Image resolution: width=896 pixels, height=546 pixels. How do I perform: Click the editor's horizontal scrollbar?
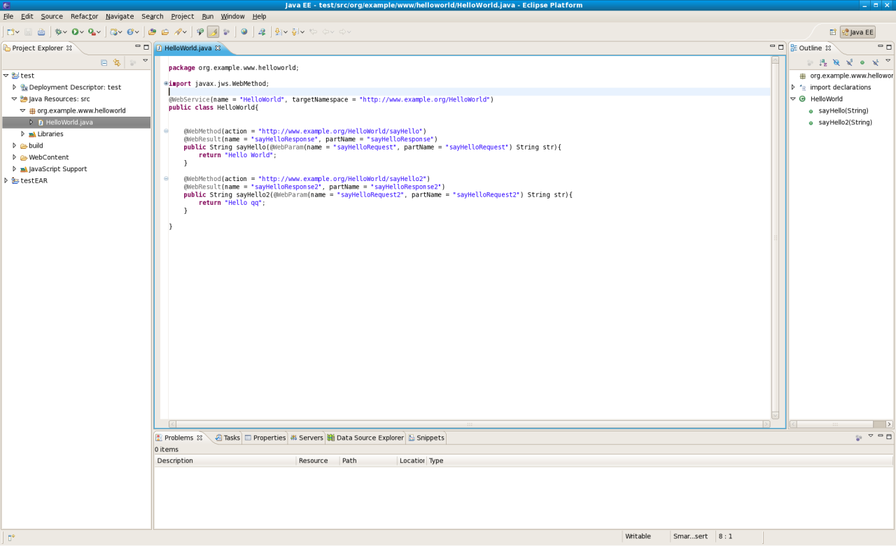[x=468, y=424]
